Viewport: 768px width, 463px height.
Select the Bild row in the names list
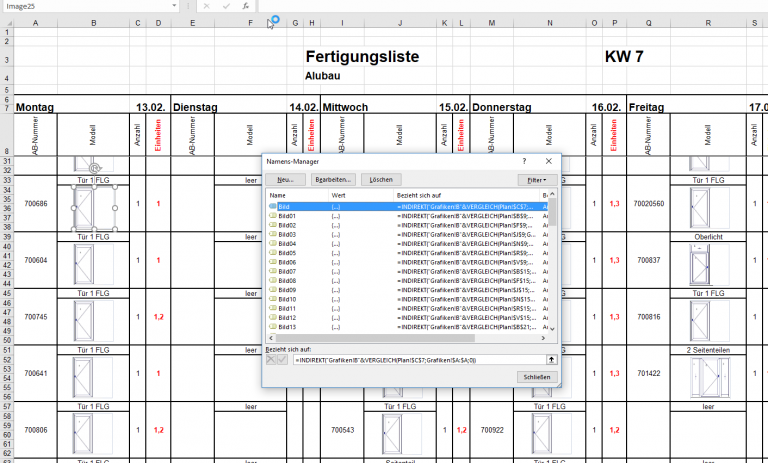408,207
